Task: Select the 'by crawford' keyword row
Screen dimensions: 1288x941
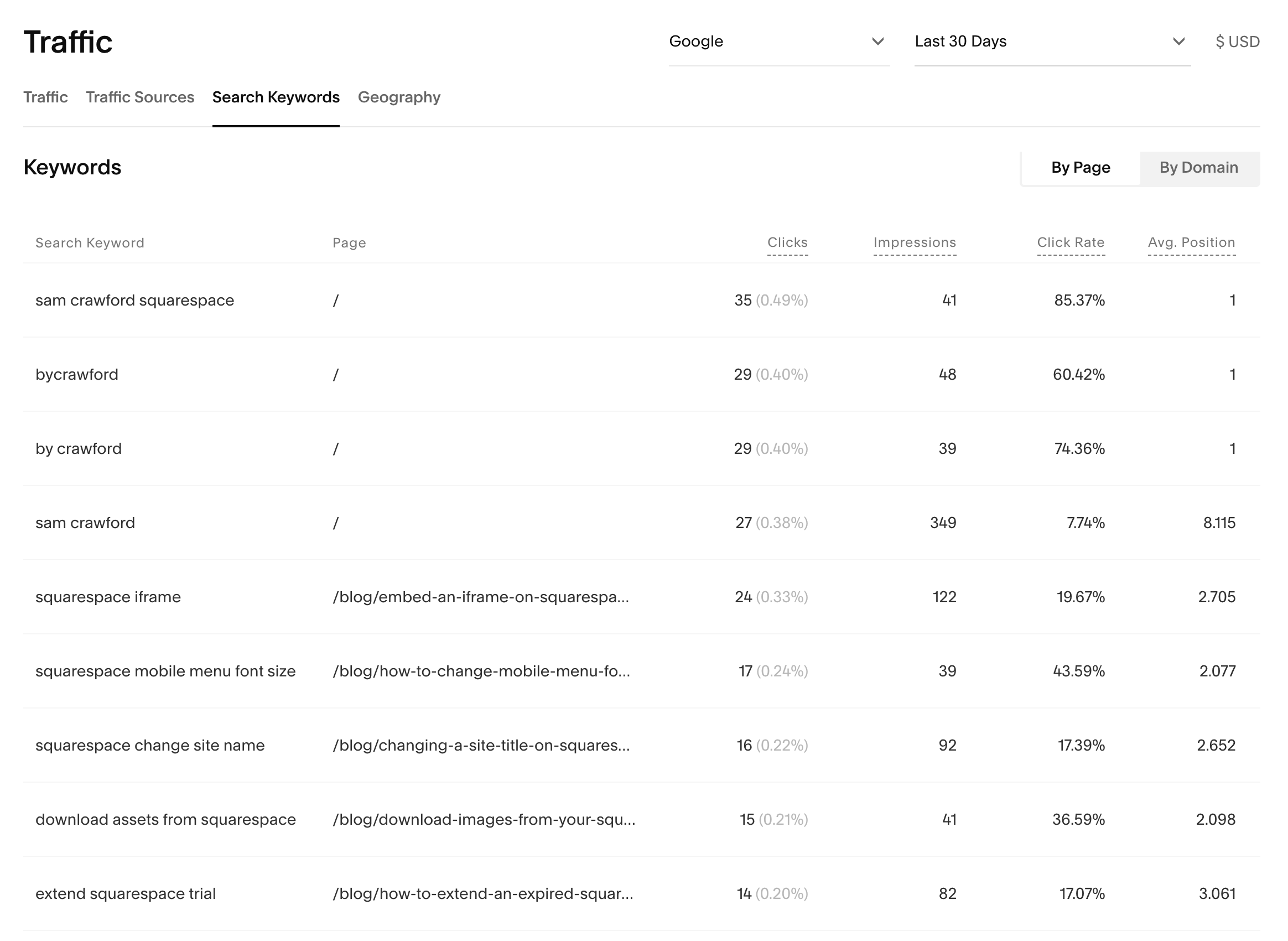Action: 79,449
